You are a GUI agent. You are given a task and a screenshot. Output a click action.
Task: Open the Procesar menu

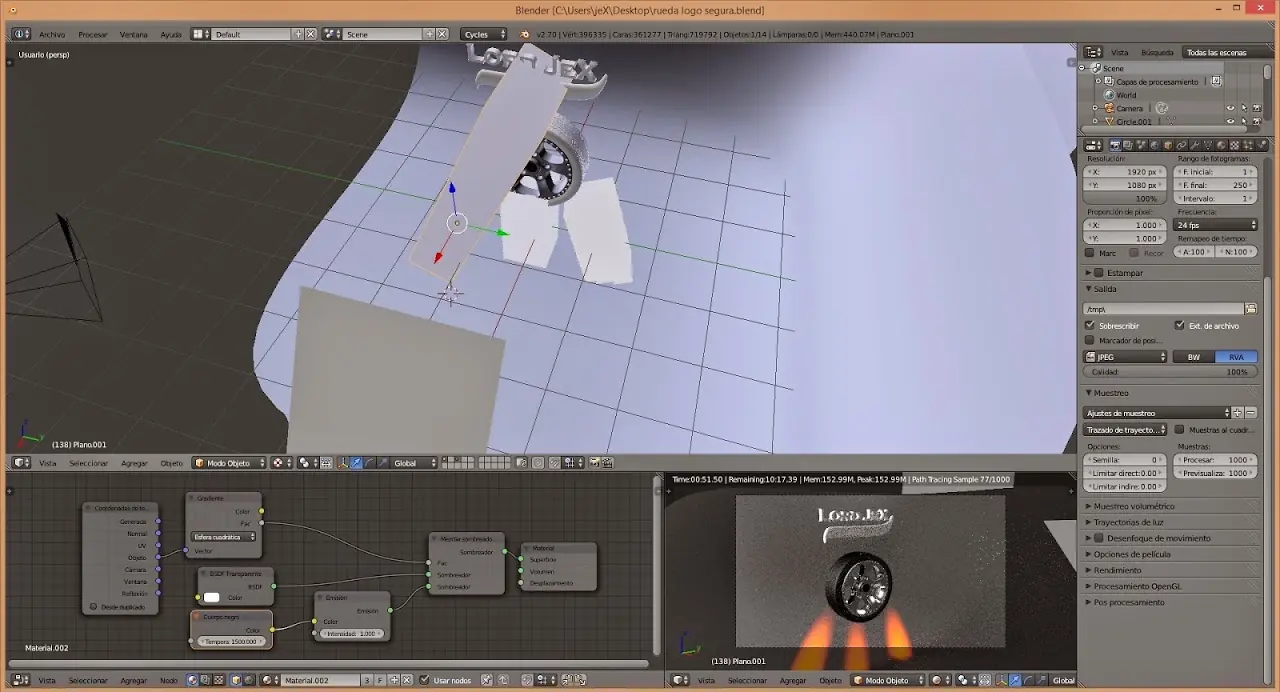tap(93, 34)
